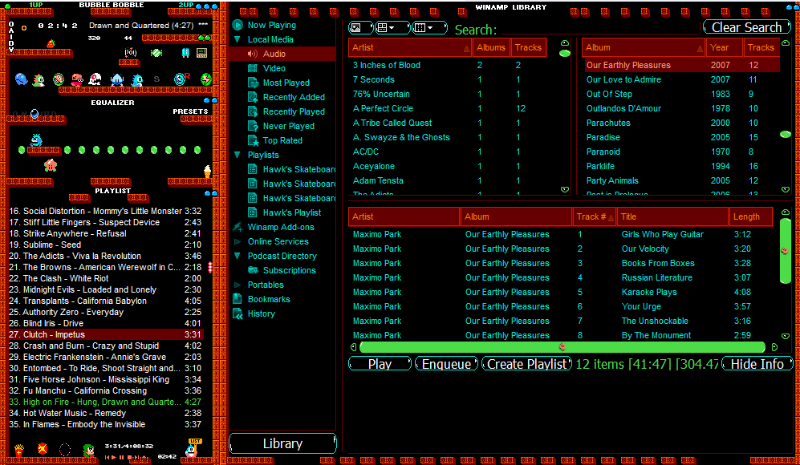Open Now Playing in the library
The image size is (800, 465).
click(x=271, y=25)
